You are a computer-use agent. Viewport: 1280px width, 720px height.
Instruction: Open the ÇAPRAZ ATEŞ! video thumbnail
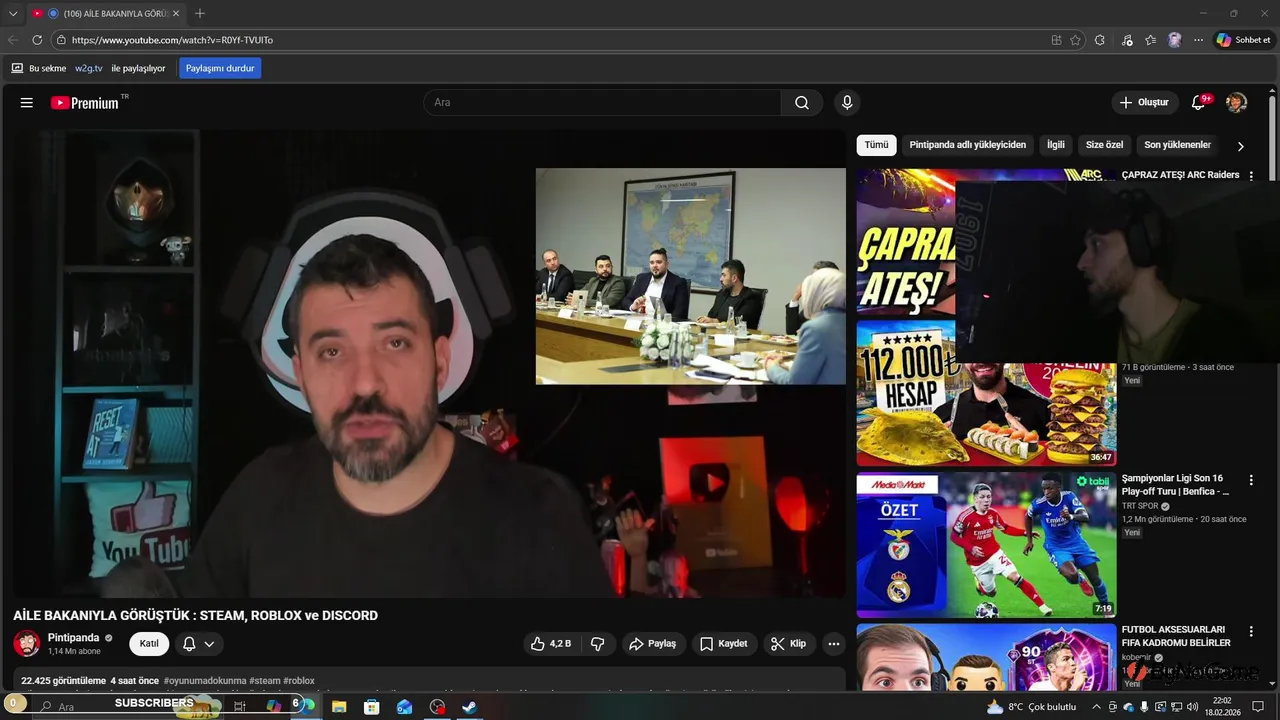tap(906, 241)
